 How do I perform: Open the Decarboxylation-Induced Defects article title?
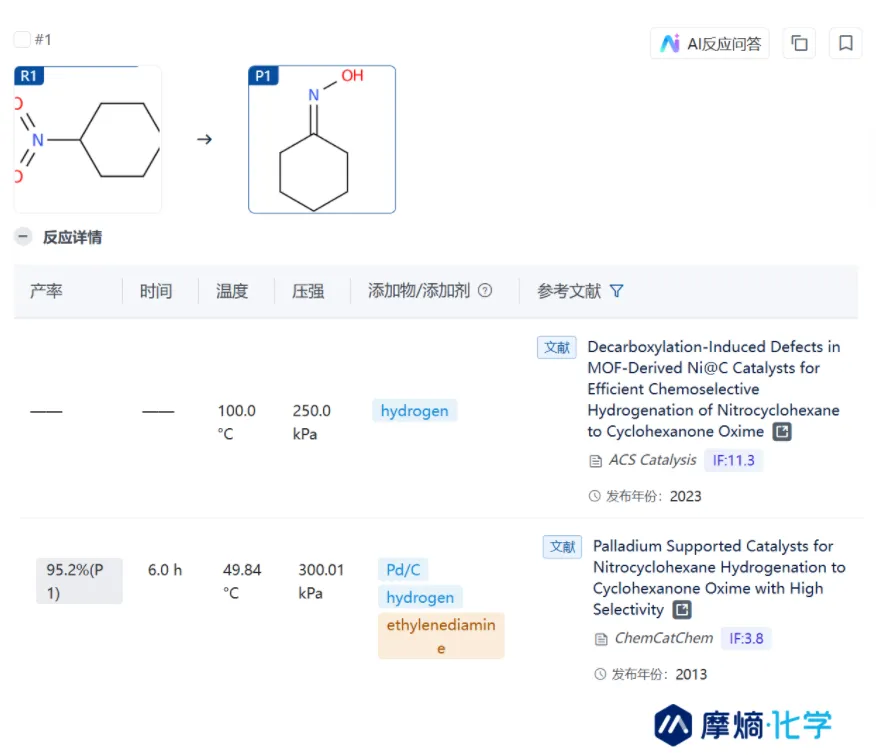coord(713,389)
